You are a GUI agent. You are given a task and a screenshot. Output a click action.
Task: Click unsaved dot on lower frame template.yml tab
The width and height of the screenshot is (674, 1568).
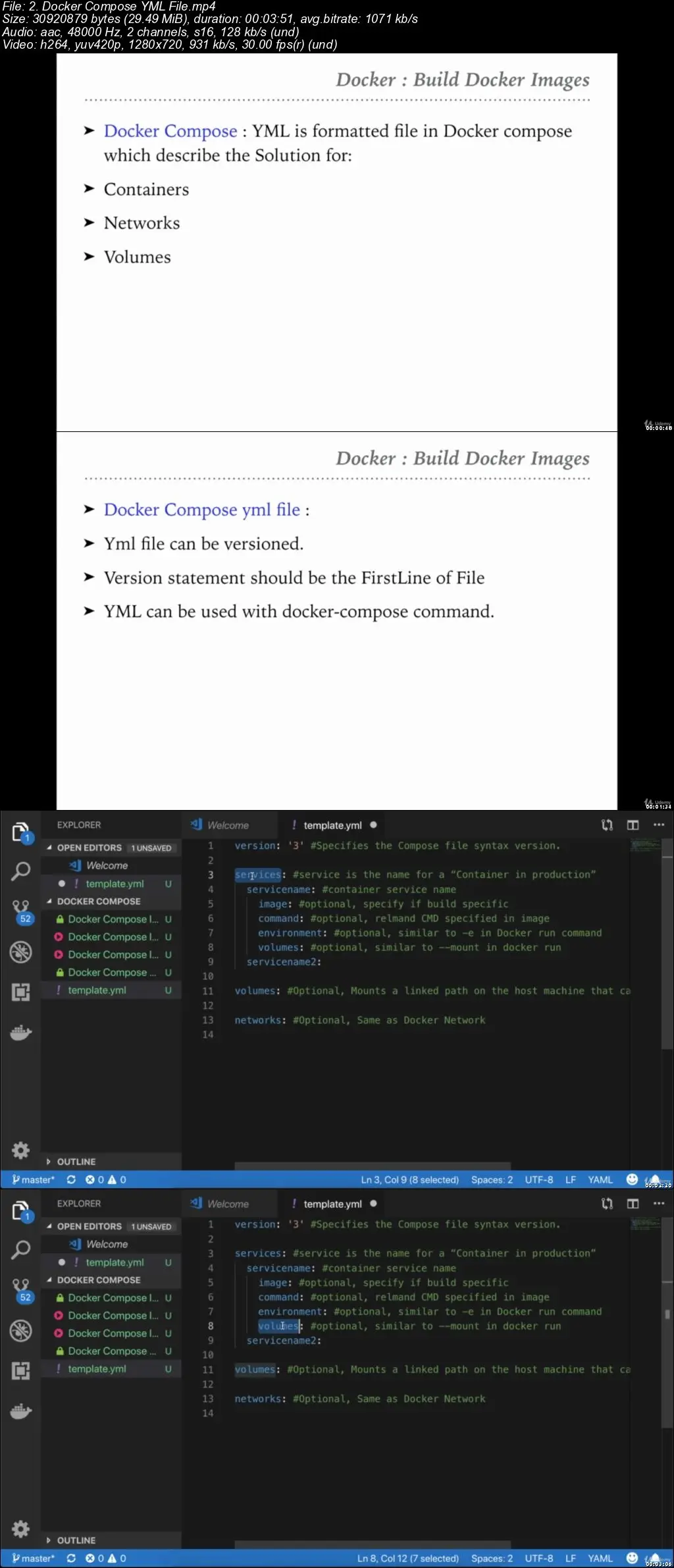point(373,1203)
